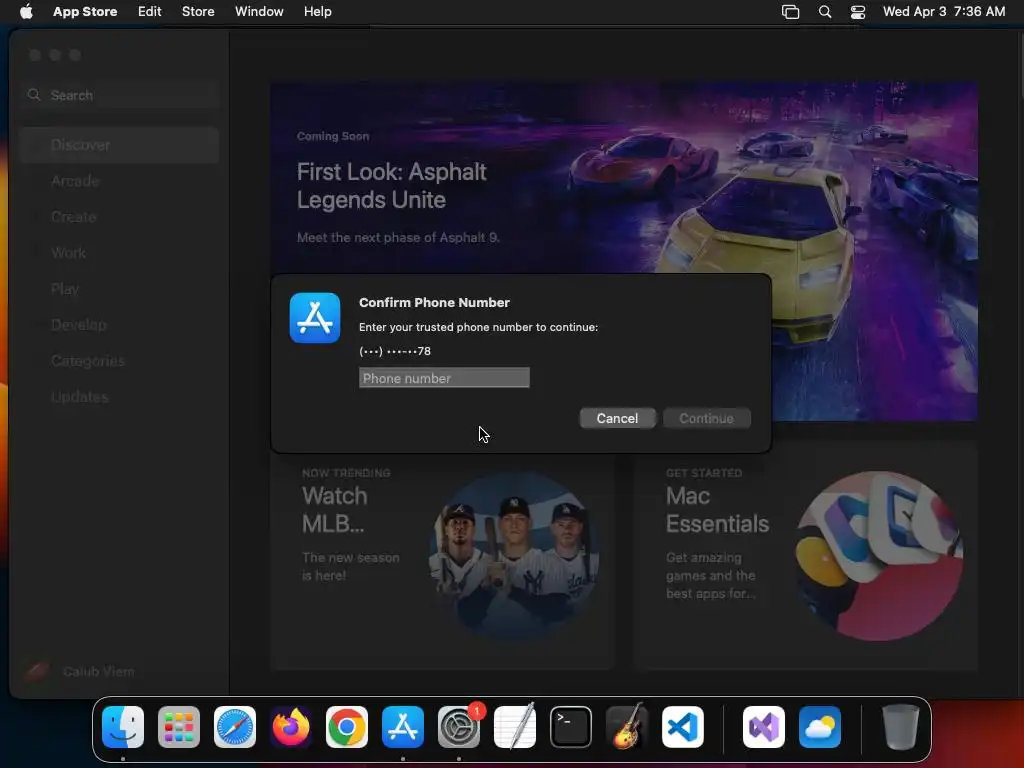The height and width of the screenshot is (768, 1024).
Task: Select the Develop sidebar item
Action: [x=120, y=325]
